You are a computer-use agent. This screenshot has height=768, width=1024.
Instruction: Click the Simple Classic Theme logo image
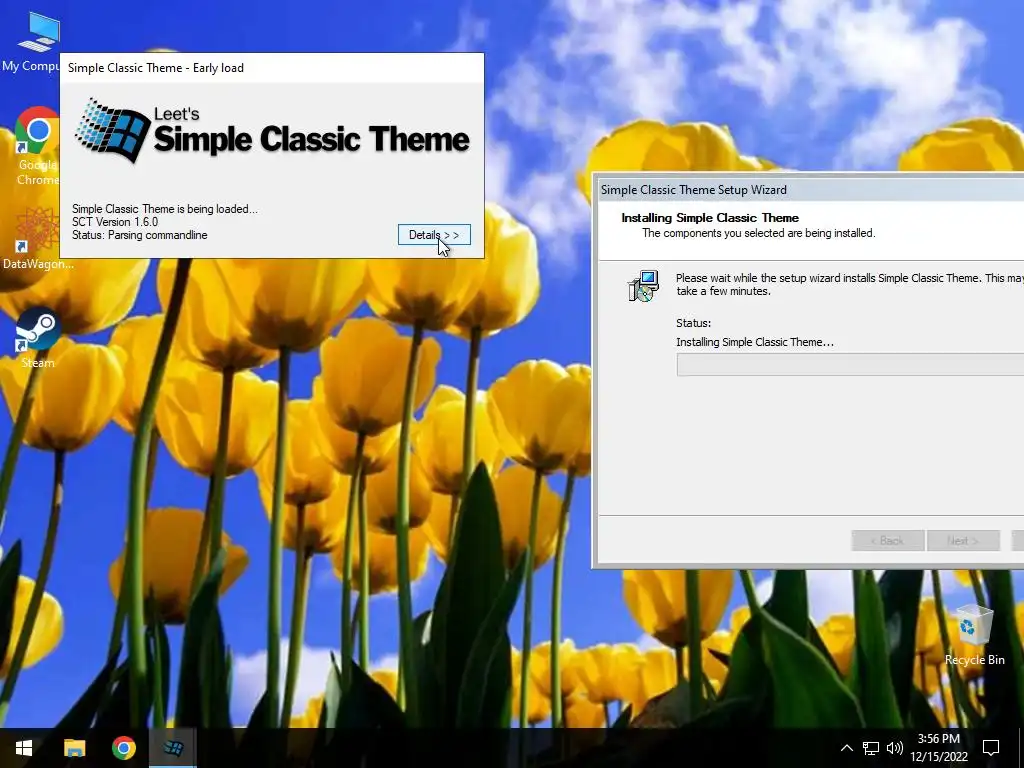click(272, 131)
